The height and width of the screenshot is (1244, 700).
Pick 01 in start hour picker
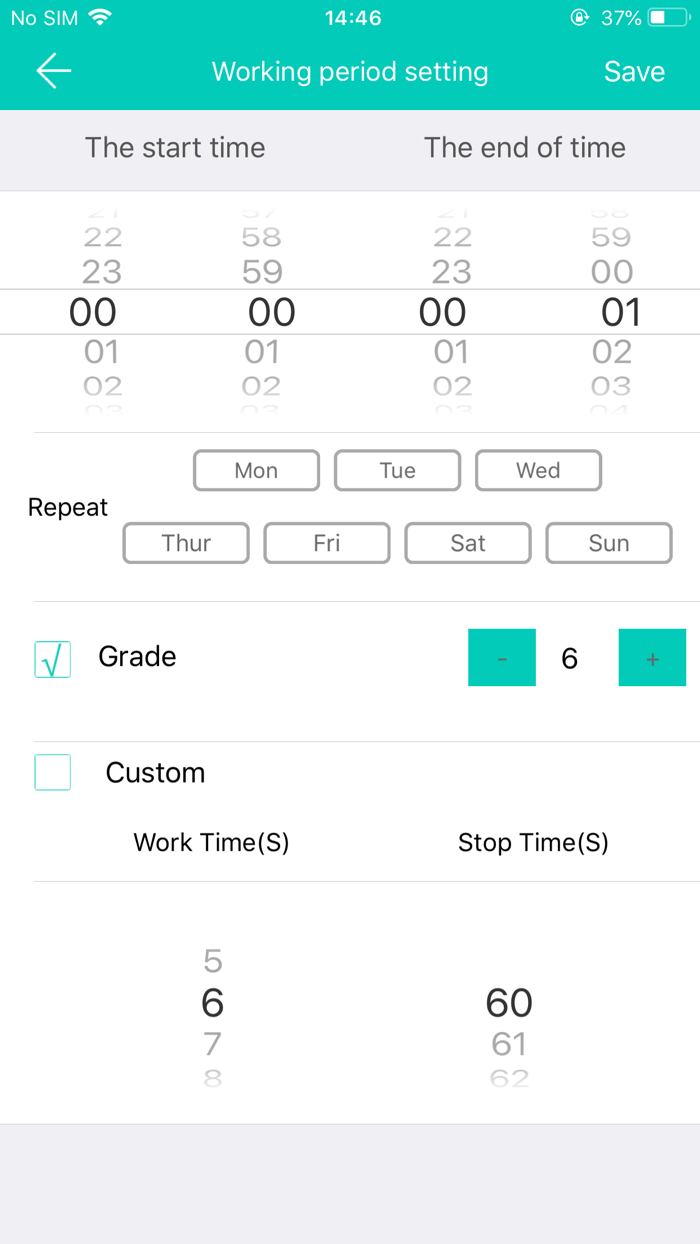point(101,352)
